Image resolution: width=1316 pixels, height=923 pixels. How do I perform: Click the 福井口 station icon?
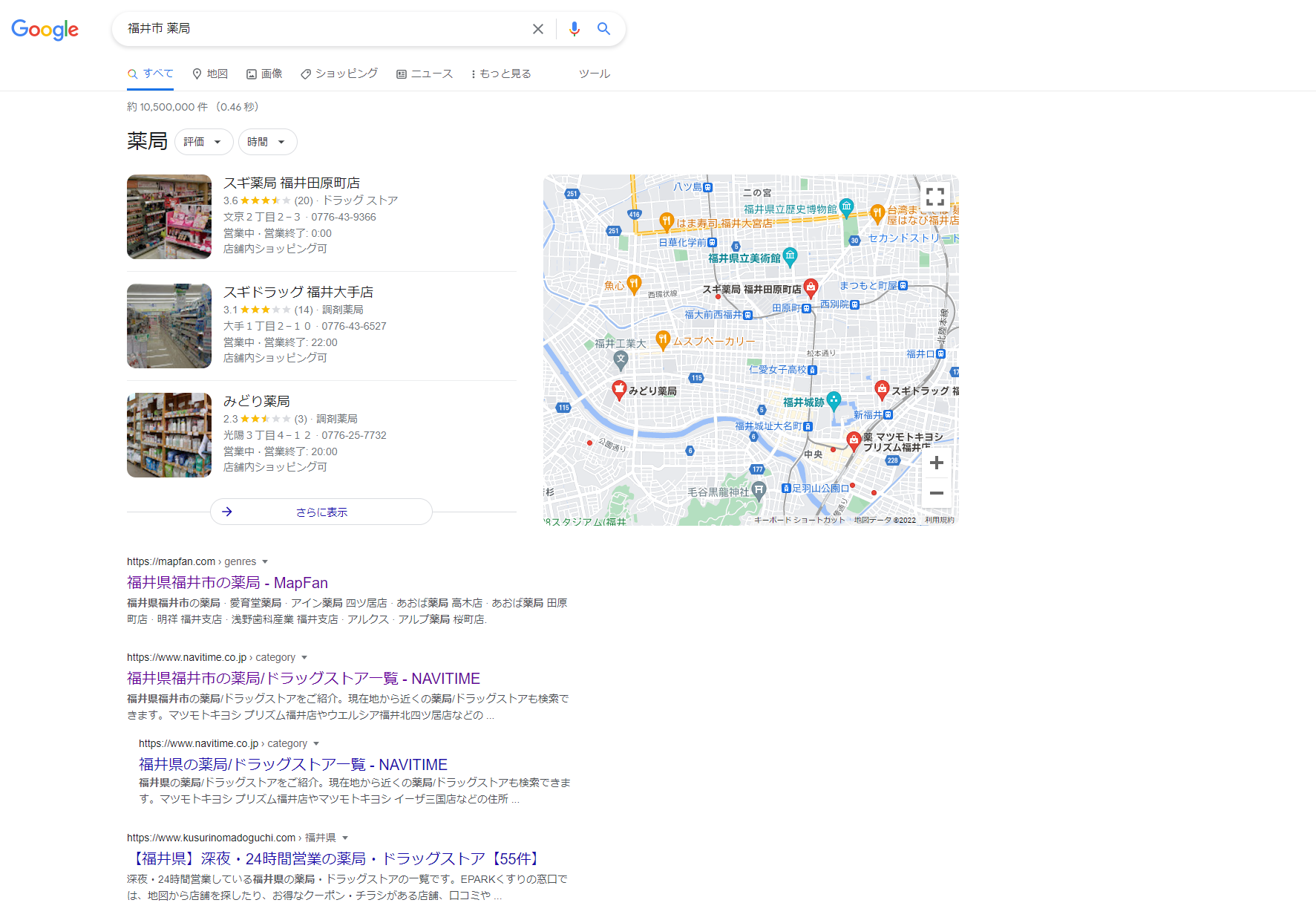(940, 354)
